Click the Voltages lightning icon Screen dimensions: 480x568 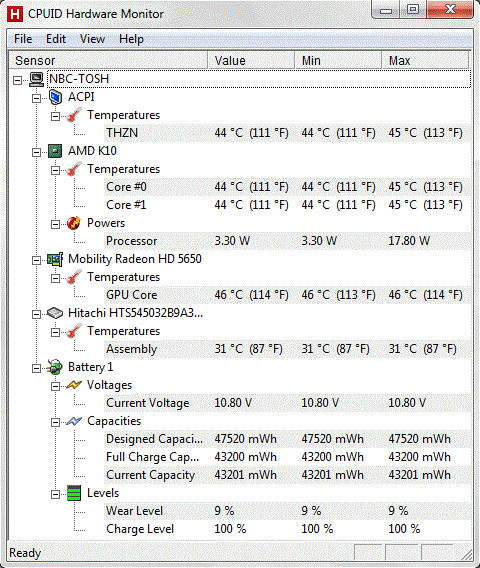[74, 385]
